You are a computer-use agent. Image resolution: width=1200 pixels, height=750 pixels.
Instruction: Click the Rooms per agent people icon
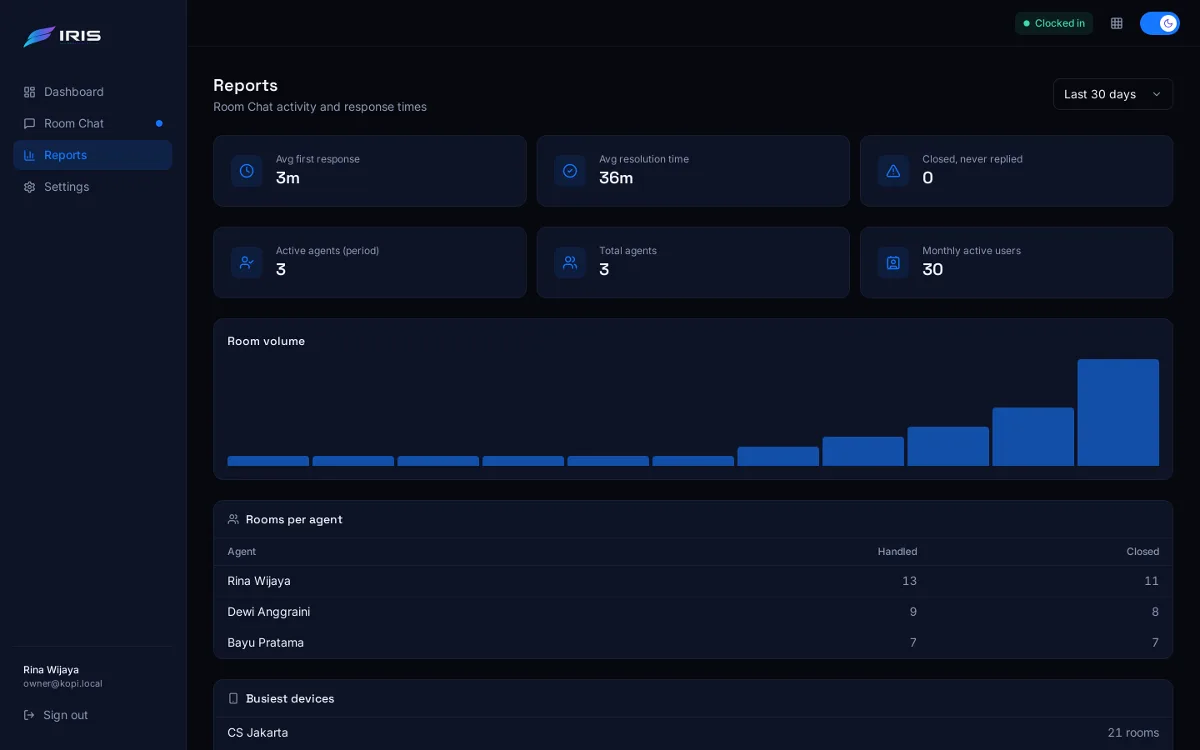pyautogui.click(x=233, y=519)
